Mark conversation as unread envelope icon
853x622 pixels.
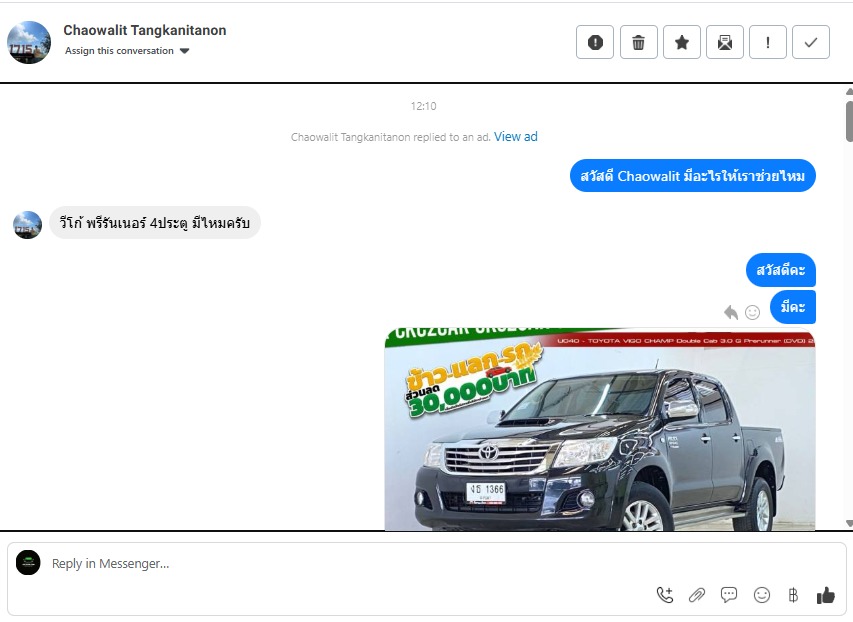click(725, 42)
